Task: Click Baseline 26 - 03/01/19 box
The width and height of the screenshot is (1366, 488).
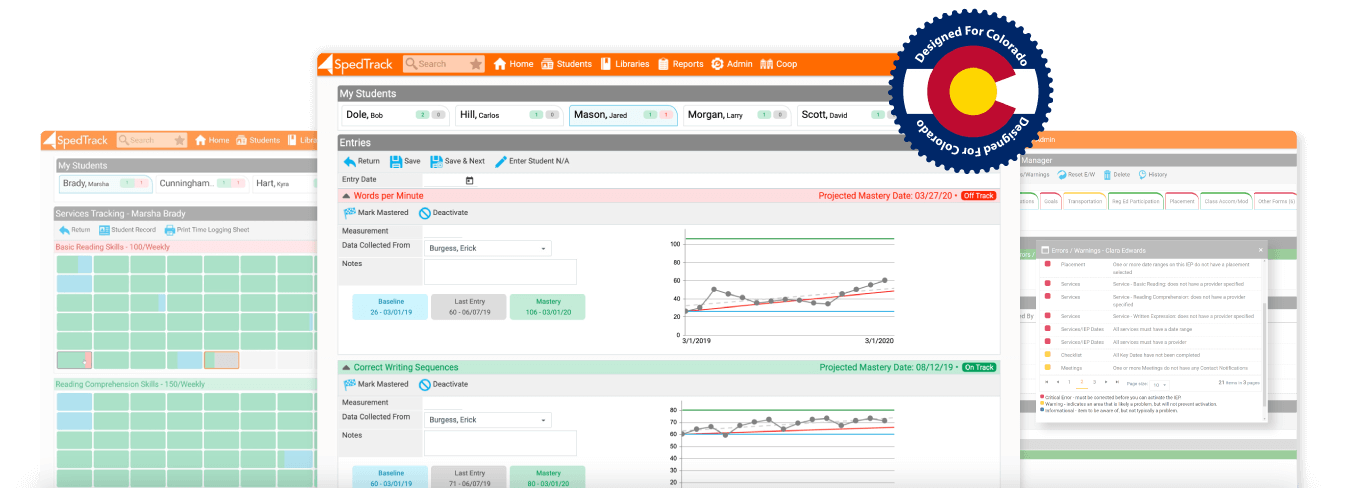Action: click(390, 307)
